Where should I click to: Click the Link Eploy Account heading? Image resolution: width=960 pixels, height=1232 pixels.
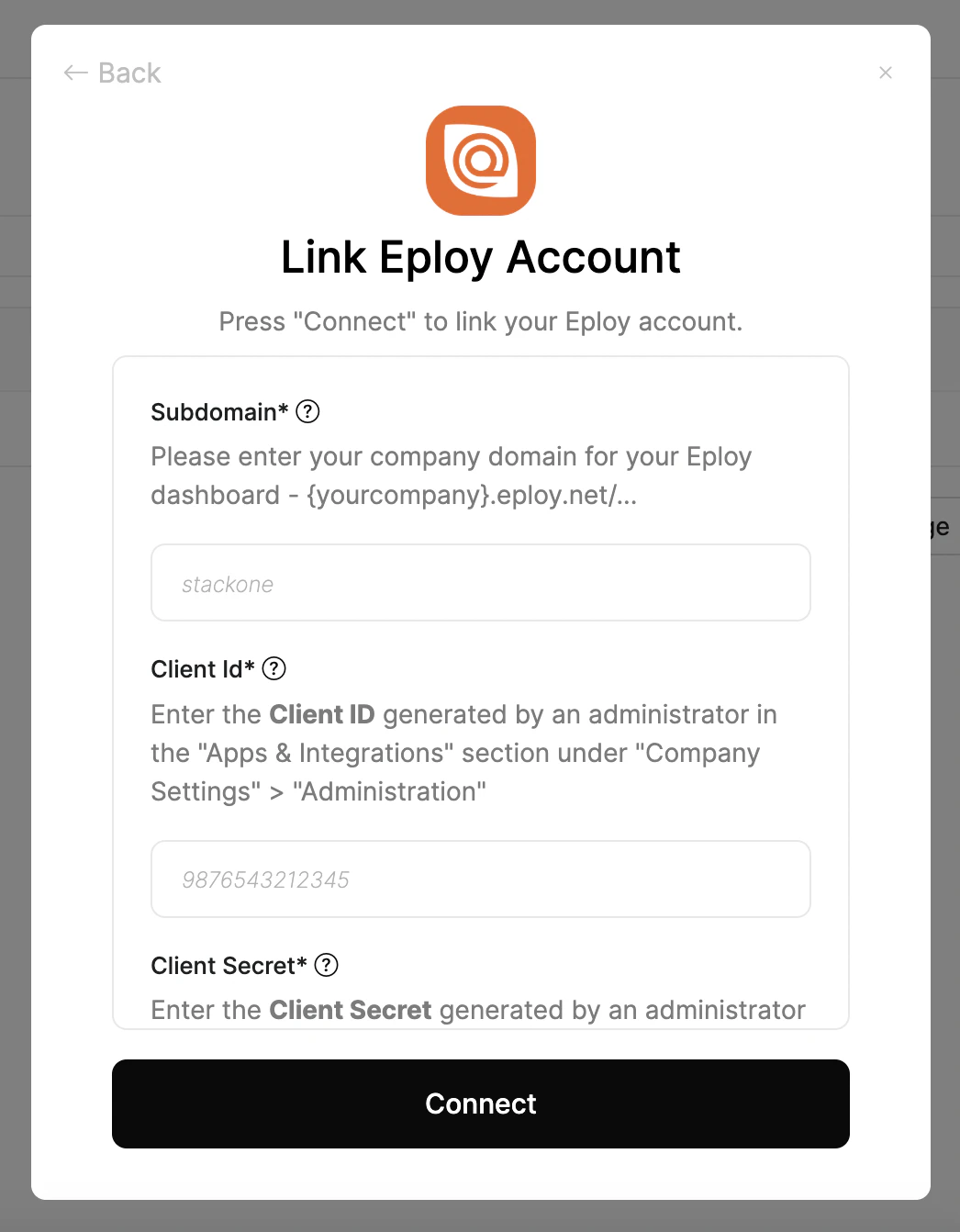(x=480, y=257)
